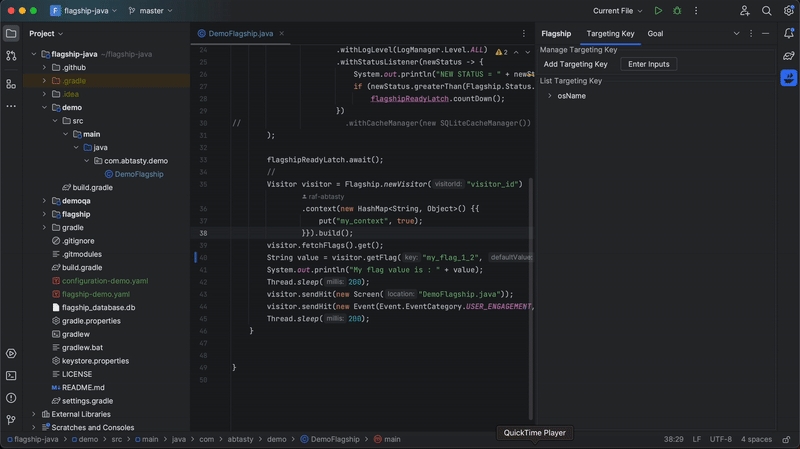Select the Flagship tab in the panel

(556, 33)
